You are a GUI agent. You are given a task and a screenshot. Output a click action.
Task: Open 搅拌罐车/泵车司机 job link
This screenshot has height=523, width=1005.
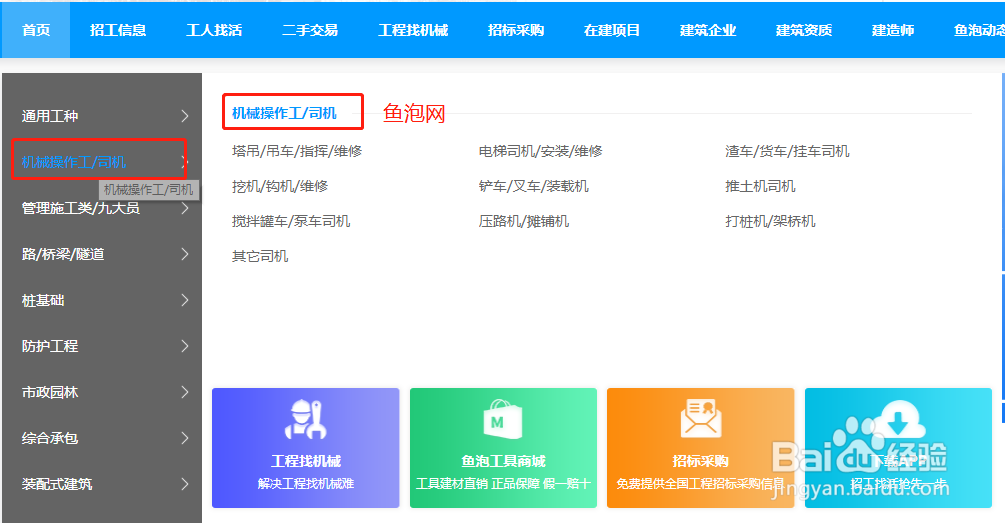click(291, 222)
